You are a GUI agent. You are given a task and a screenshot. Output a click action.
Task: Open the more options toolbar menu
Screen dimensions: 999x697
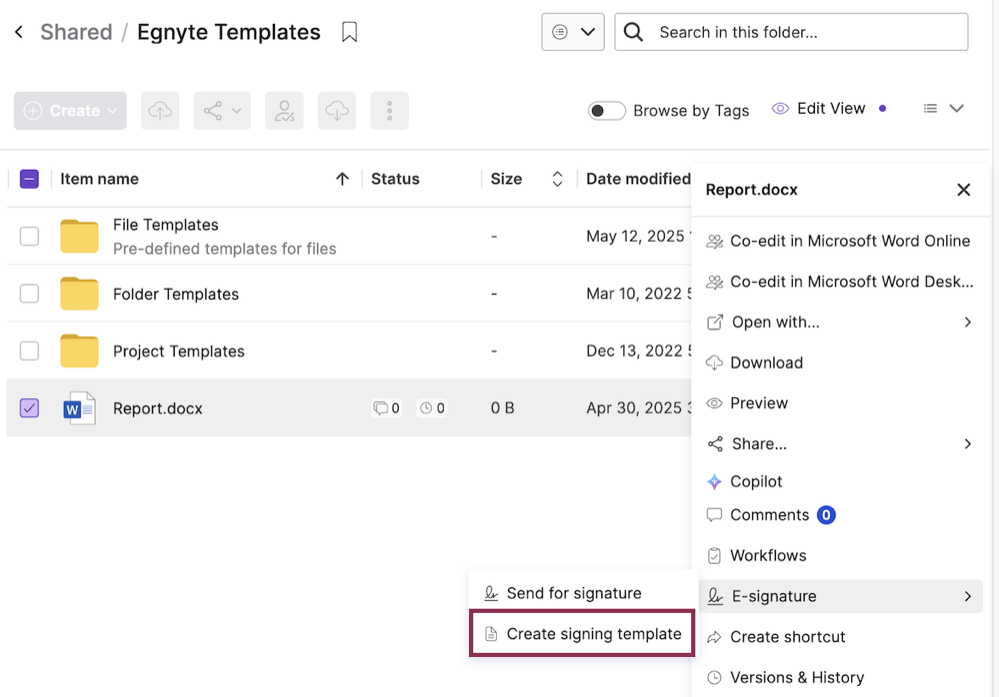(x=389, y=111)
